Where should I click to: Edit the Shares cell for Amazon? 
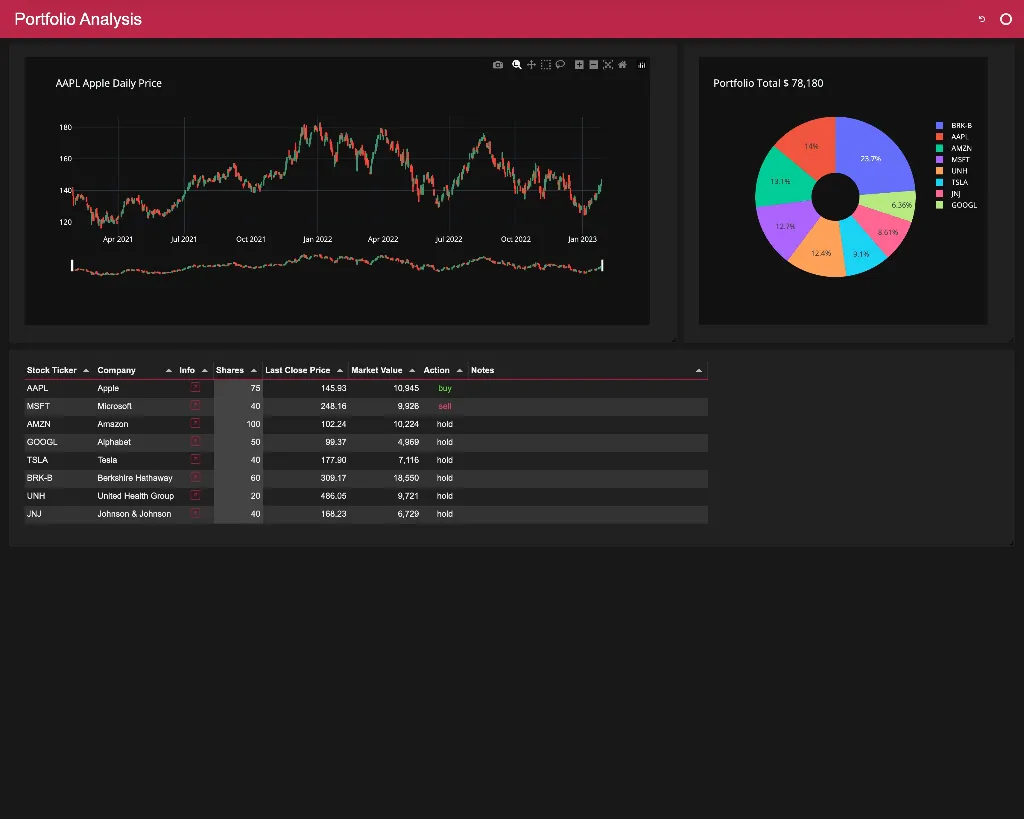point(238,424)
